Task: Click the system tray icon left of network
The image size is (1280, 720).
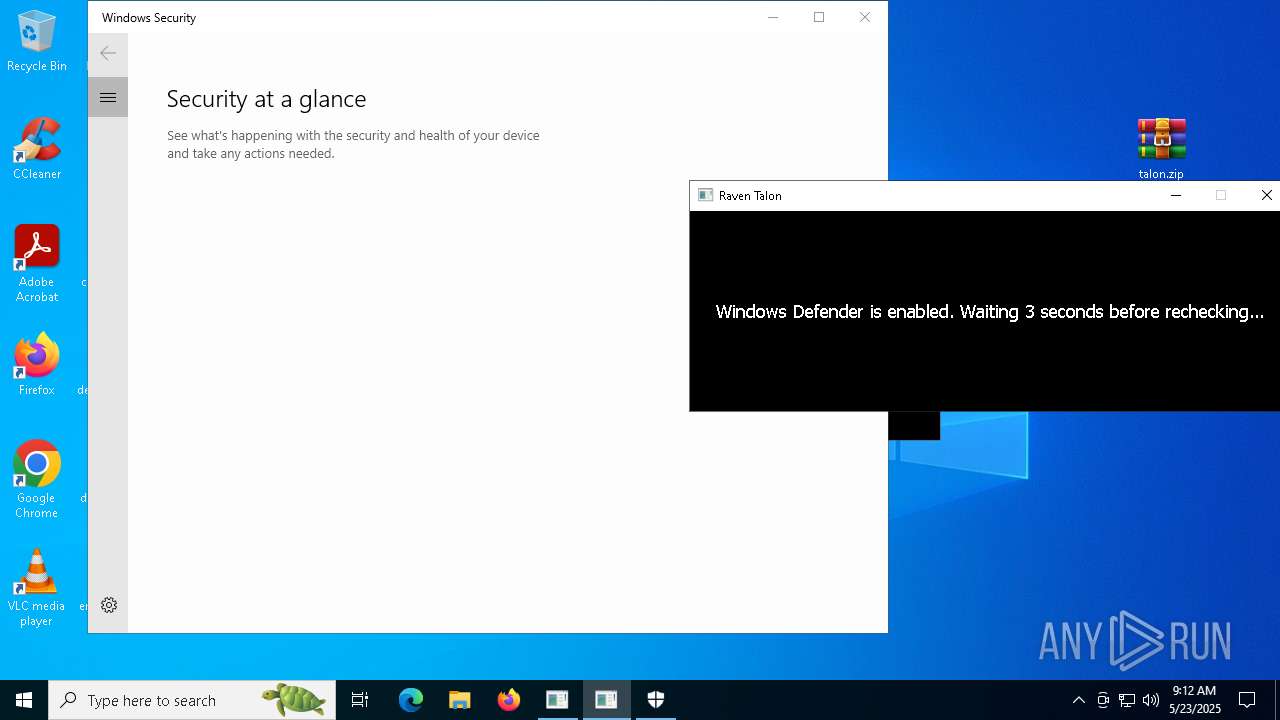Action: (x=1103, y=700)
